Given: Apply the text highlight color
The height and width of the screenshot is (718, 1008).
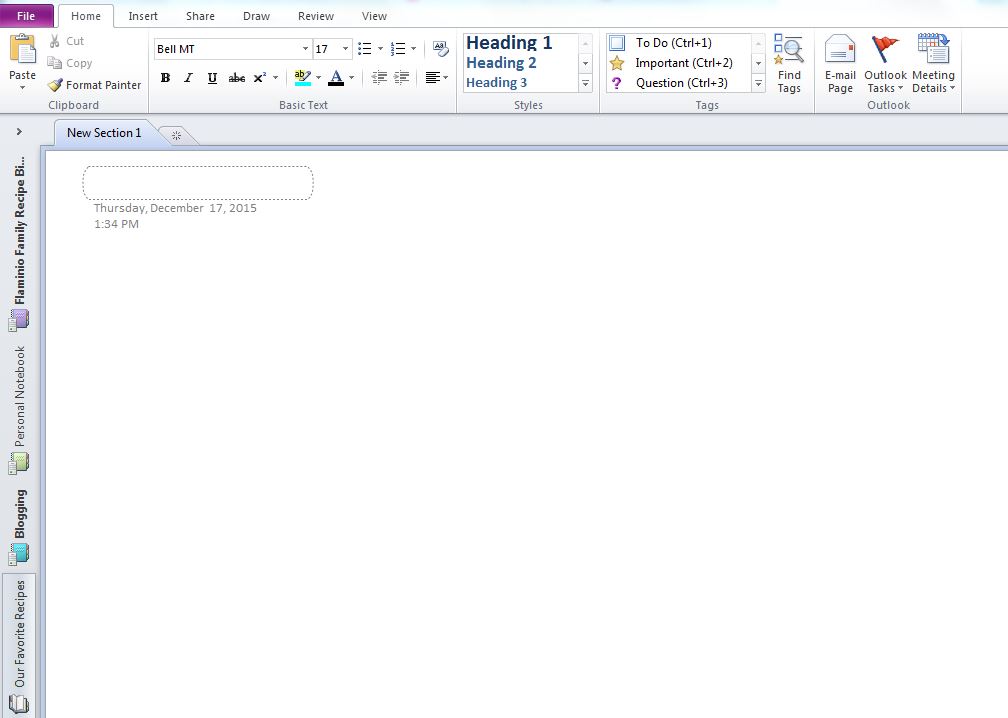Looking at the screenshot, I should pos(302,78).
